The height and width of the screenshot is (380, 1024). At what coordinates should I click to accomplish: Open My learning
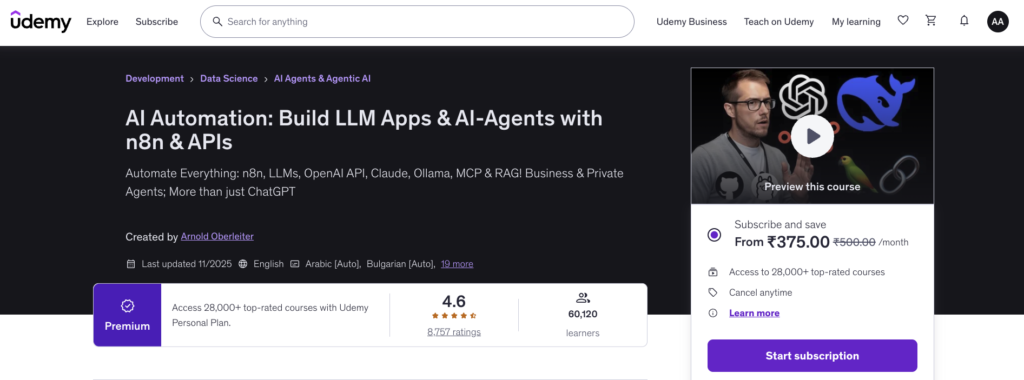pos(856,22)
